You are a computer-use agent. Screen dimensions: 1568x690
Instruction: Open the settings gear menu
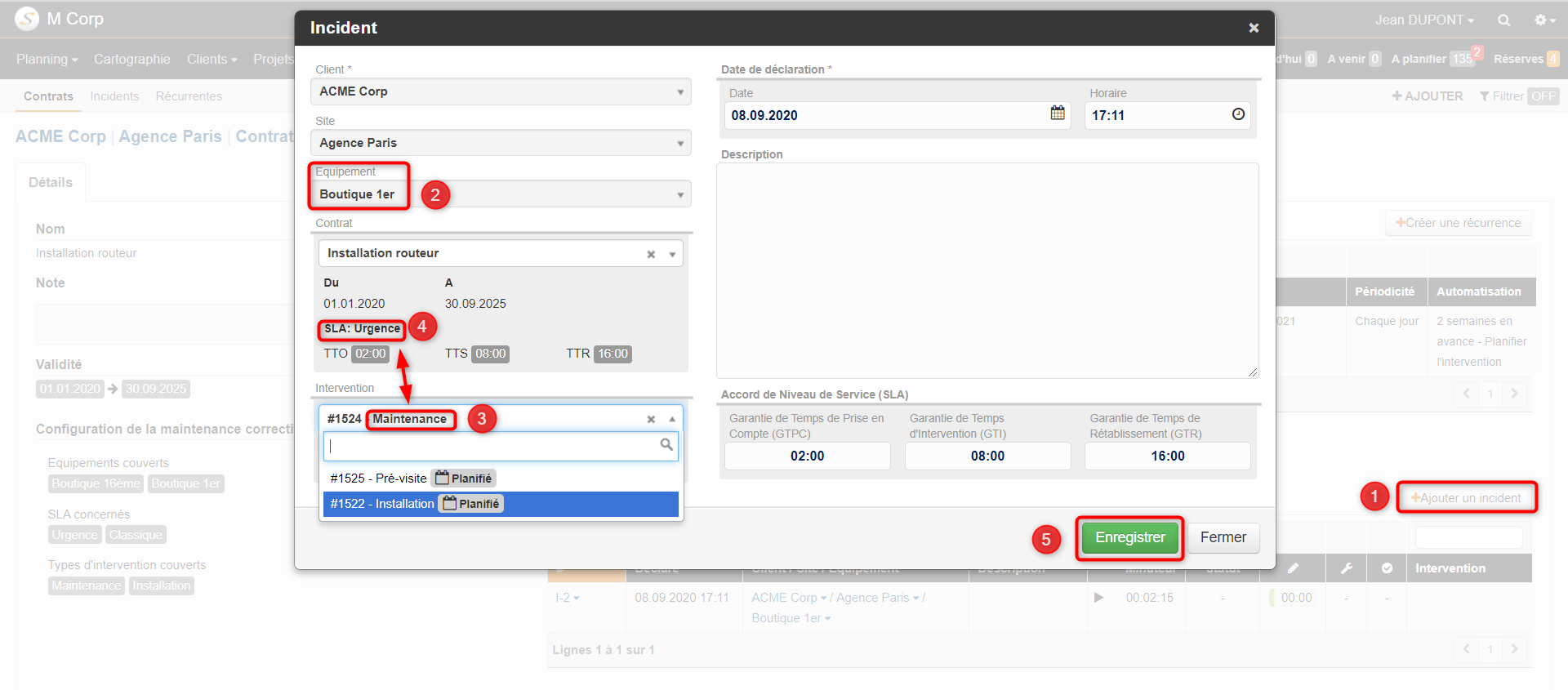click(1545, 20)
